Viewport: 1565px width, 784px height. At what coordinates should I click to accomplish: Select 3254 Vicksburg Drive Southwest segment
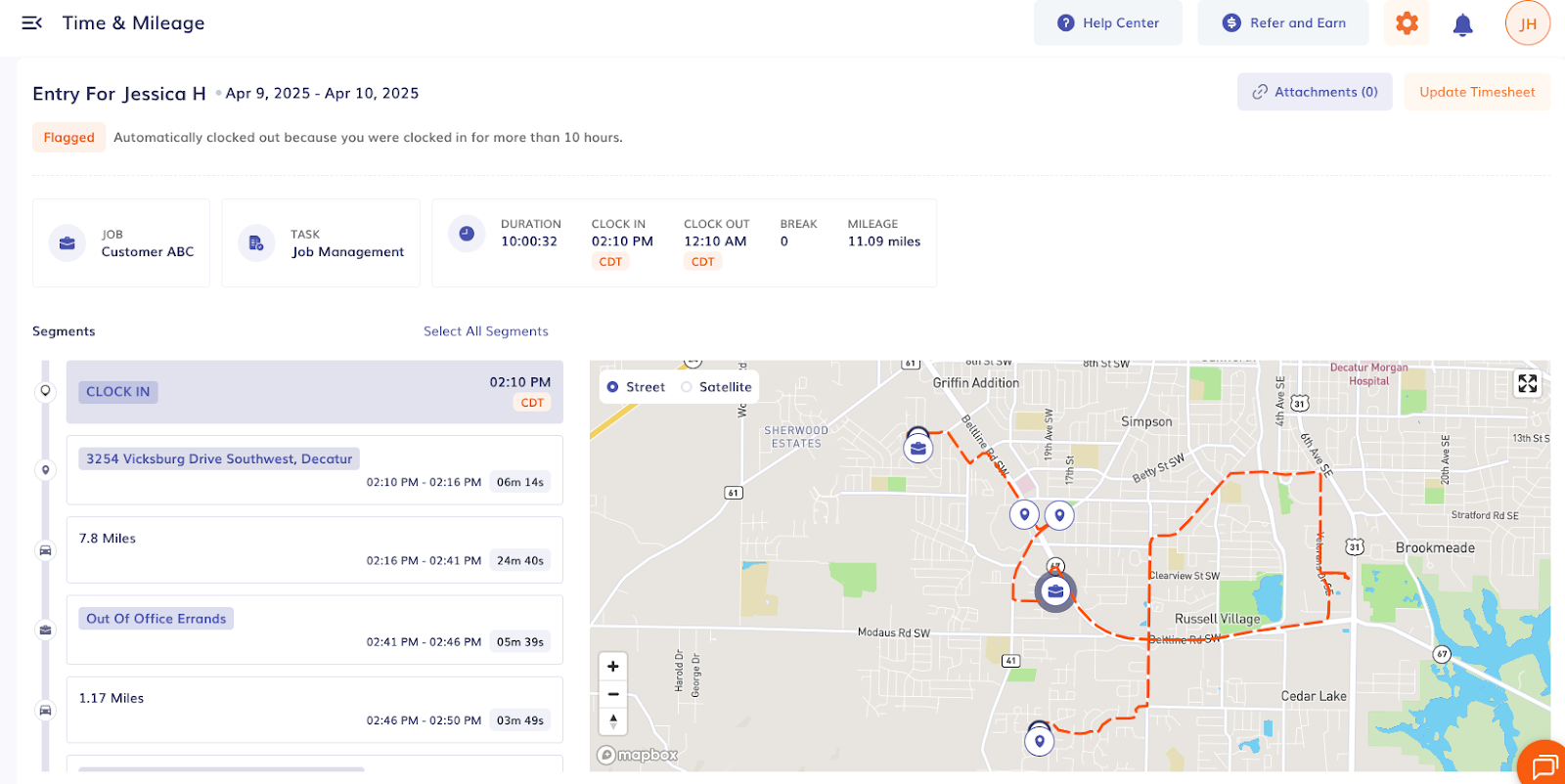(x=315, y=470)
